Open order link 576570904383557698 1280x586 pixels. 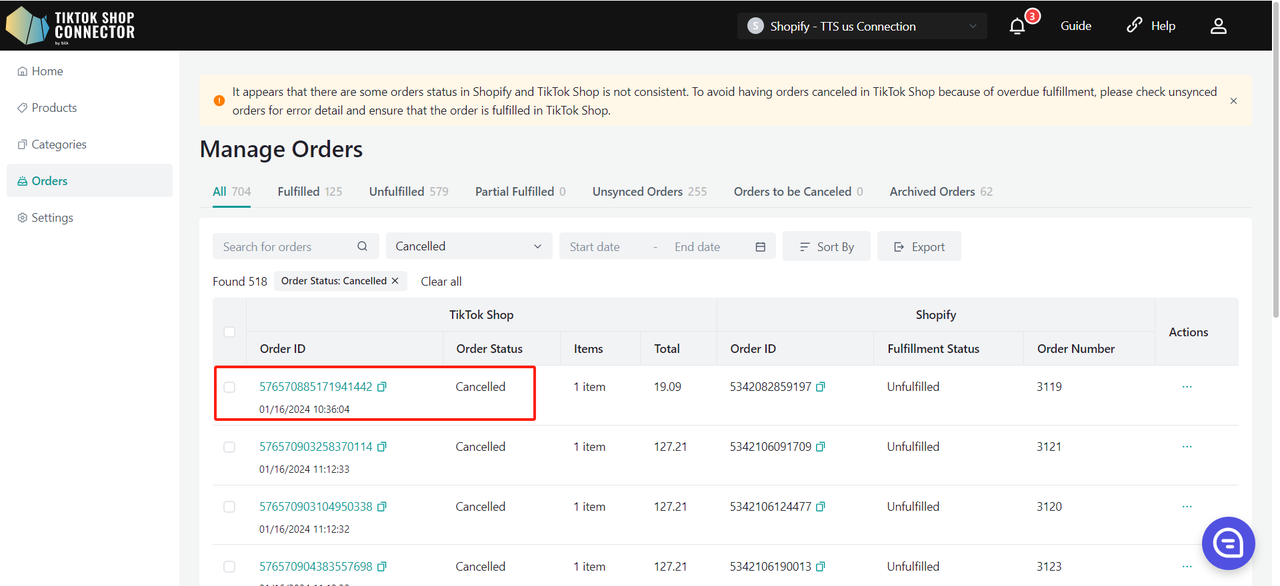(x=316, y=567)
